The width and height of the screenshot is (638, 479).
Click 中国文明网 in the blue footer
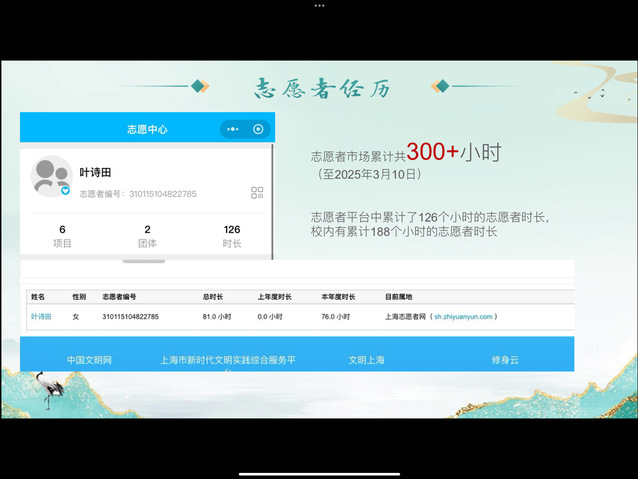click(89, 360)
